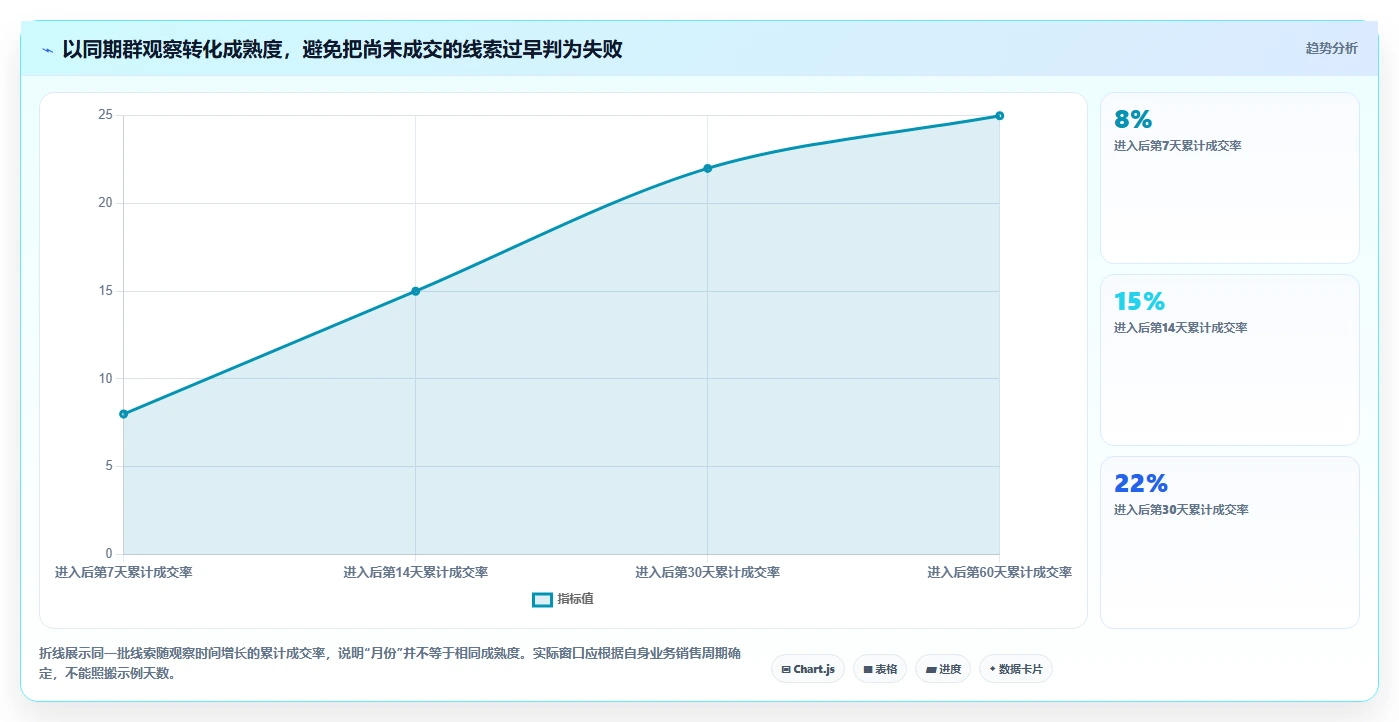Click the trend icon beside the header title
Image resolution: width=1399 pixels, height=722 pixels.
47,50
